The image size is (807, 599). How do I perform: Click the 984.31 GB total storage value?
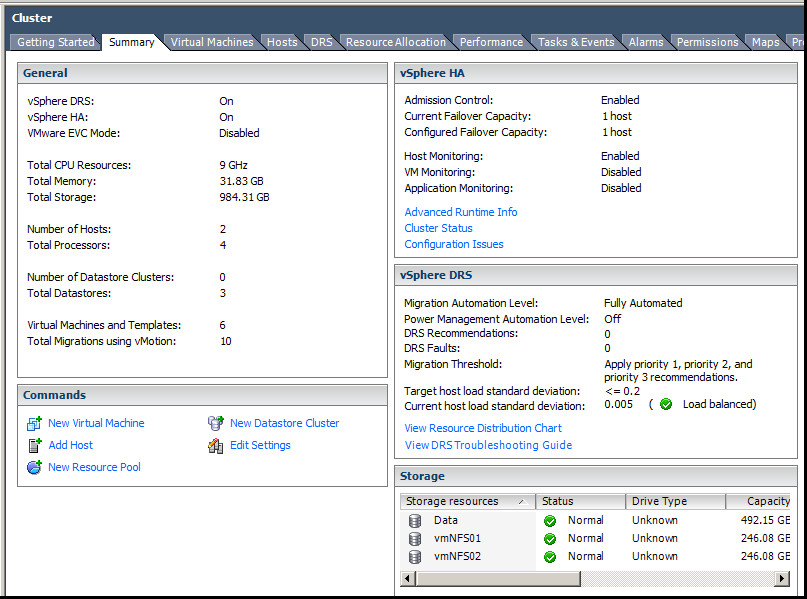244,197
